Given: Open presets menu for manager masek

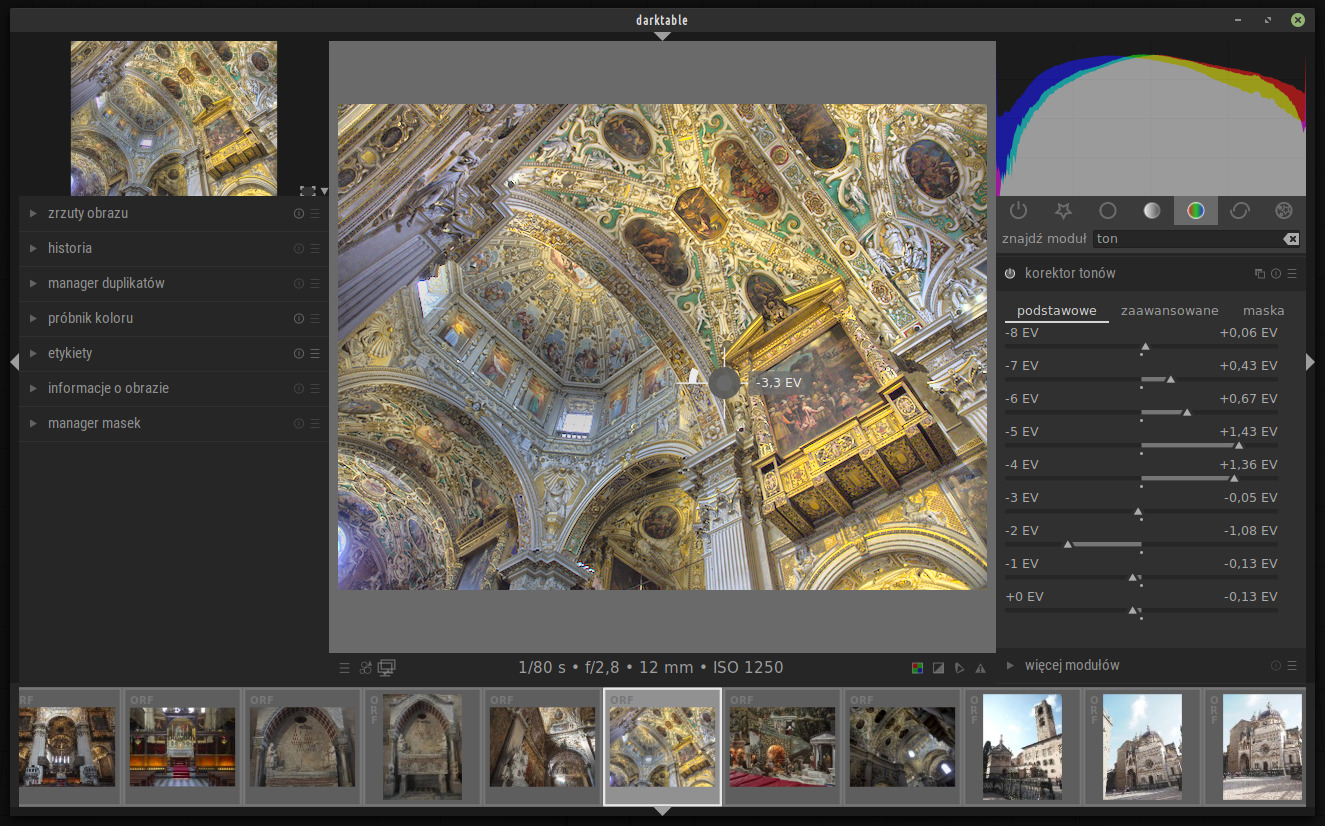Looking at the screenshot, I should point(315,424).
